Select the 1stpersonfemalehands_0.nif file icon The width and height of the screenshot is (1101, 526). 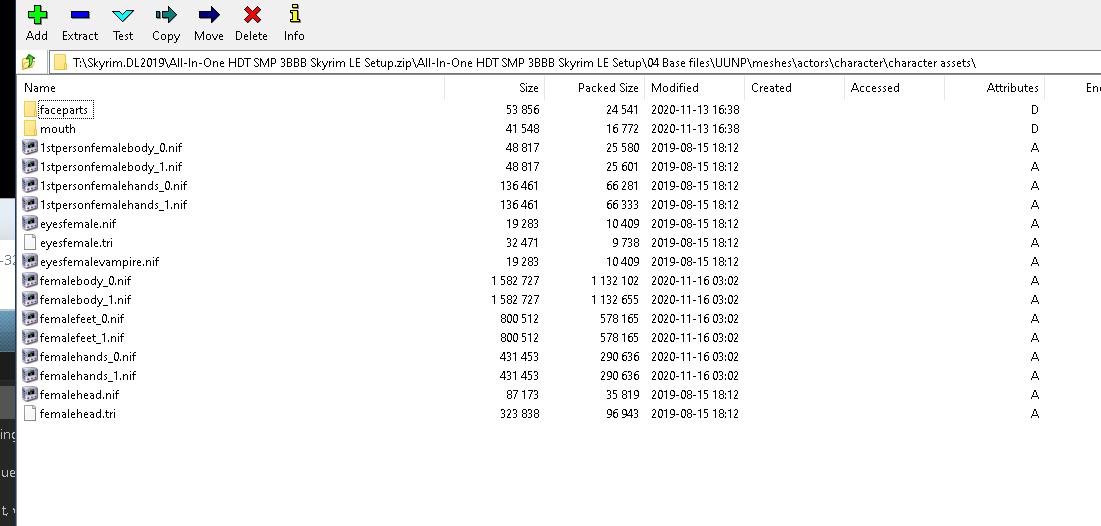[29, 185]
